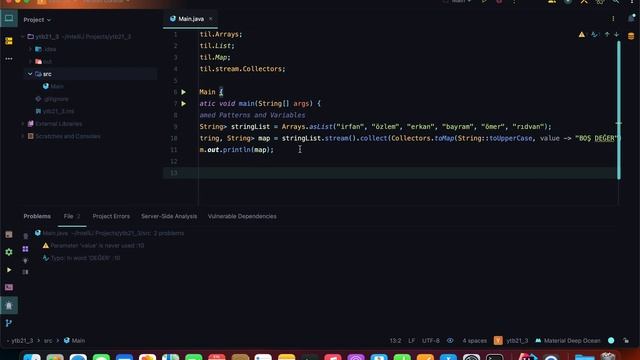Click the editor vertical scrollbar
The image size is (640, 360).
tap(619, 110)
